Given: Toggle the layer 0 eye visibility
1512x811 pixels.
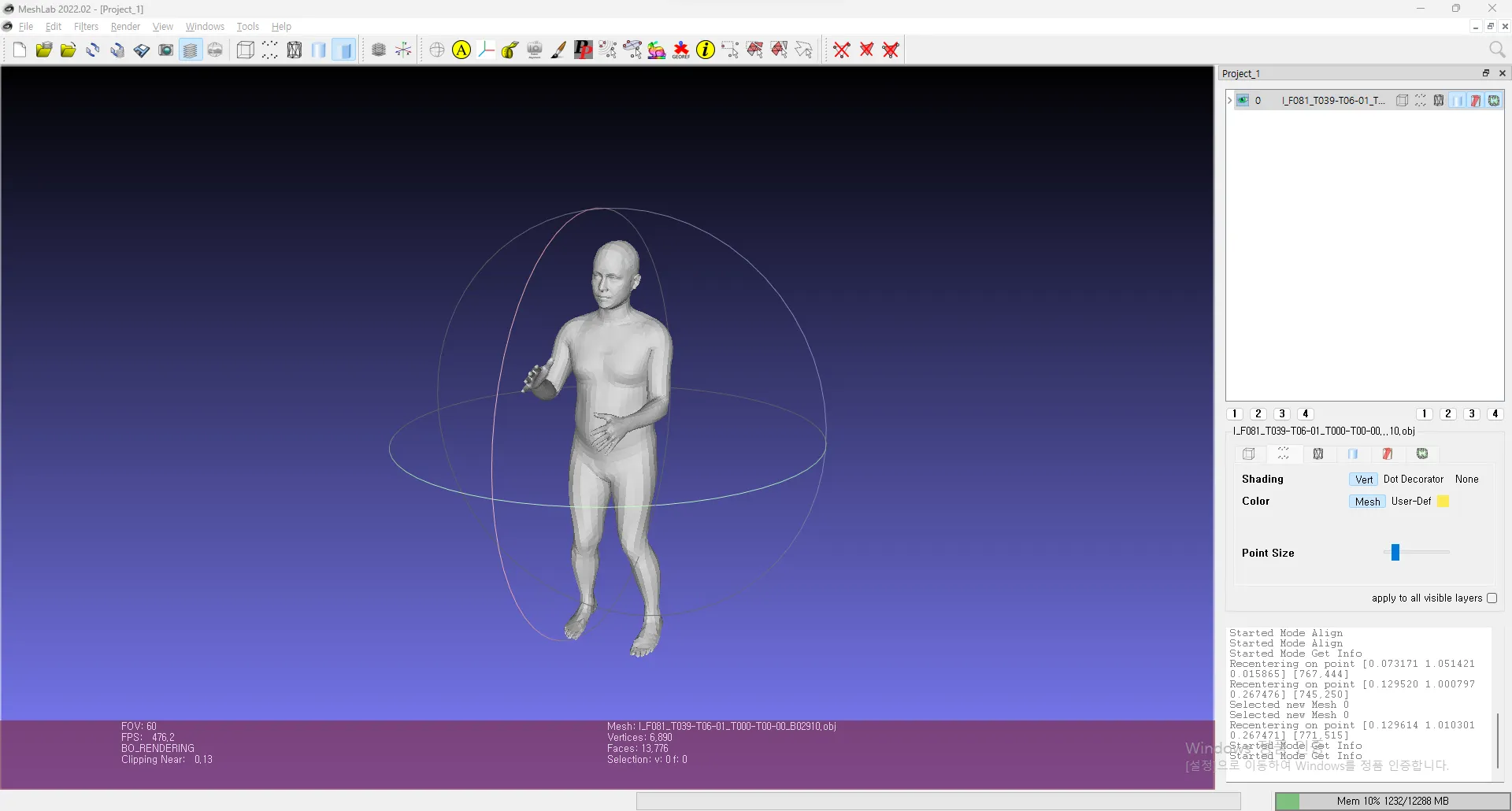Looking at the screenshot, I should point(1243,101).
